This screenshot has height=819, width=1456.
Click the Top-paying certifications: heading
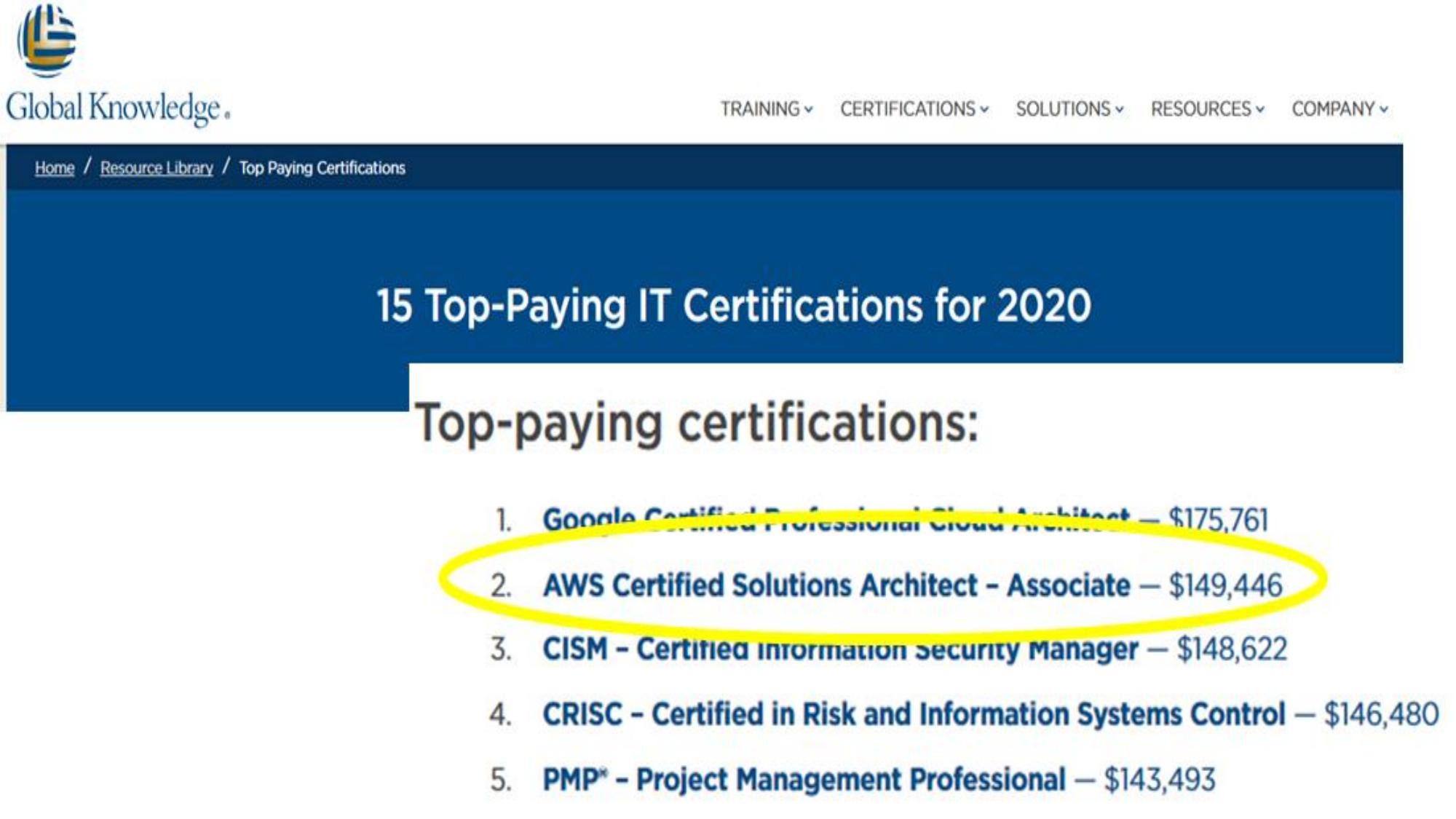click(x=697, y=424)
